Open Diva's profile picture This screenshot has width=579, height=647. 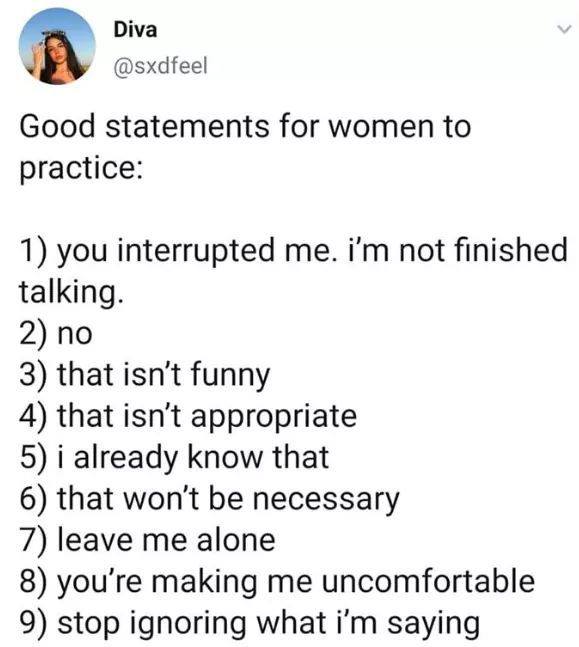click(x=57, y=46)
